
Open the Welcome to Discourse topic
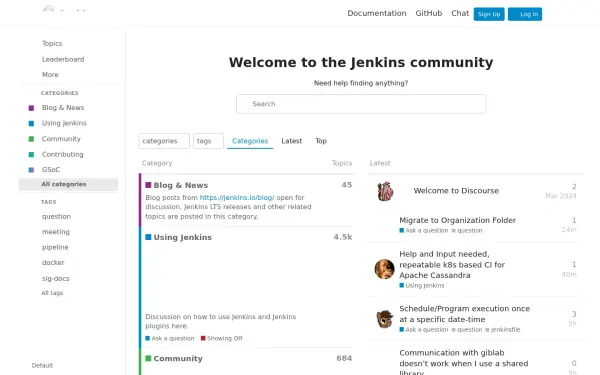pyautogui.click(x=456, y=191)
